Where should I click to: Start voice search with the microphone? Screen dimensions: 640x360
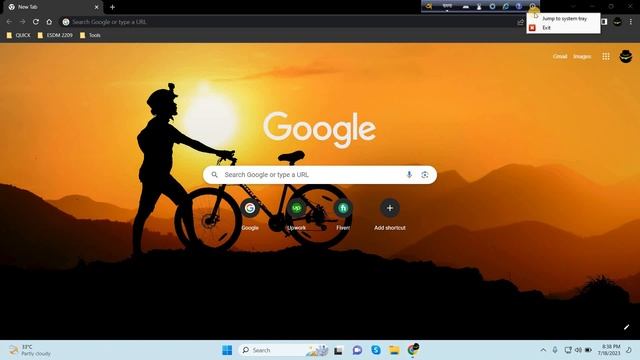[x=409, y=175]
